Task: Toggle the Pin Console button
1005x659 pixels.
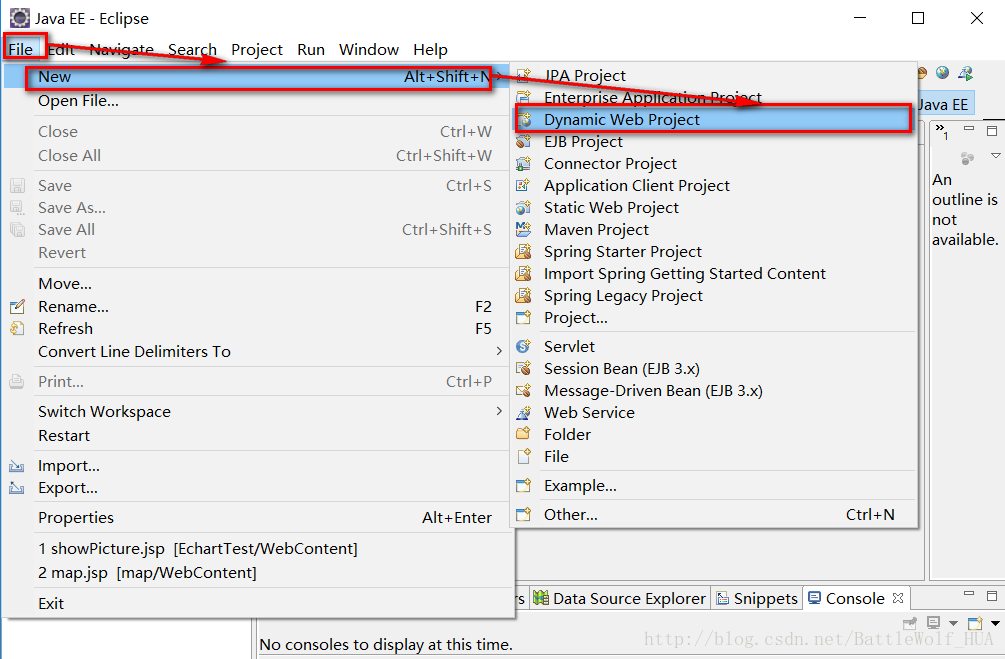Action: [909, 622]
